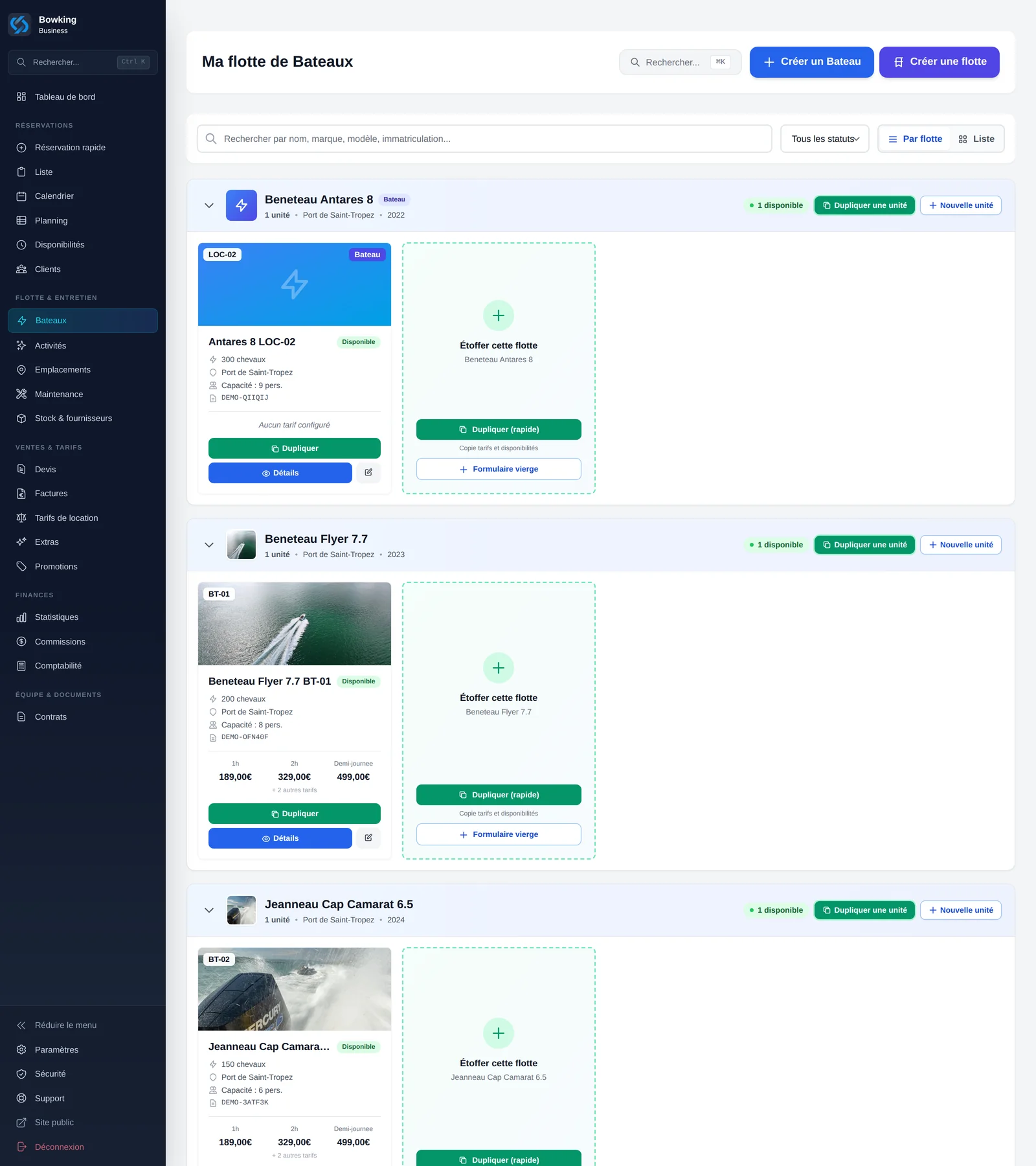Open Statistiques chart icon in sidebar
The height and width of the screenshot is (1166, 1036).
[x=21, y=617]
